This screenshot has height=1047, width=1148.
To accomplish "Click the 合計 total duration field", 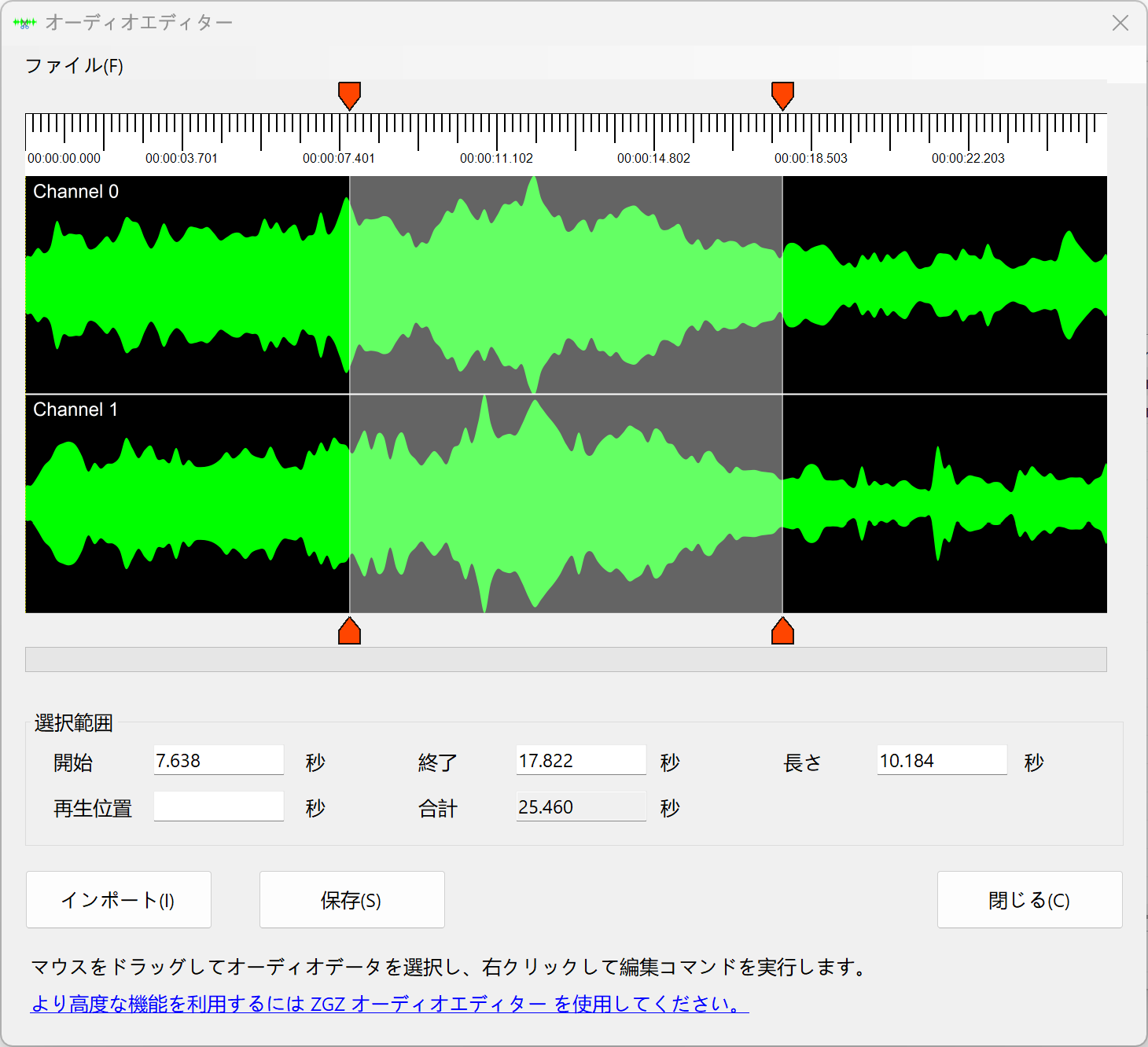I will point(581,806).
